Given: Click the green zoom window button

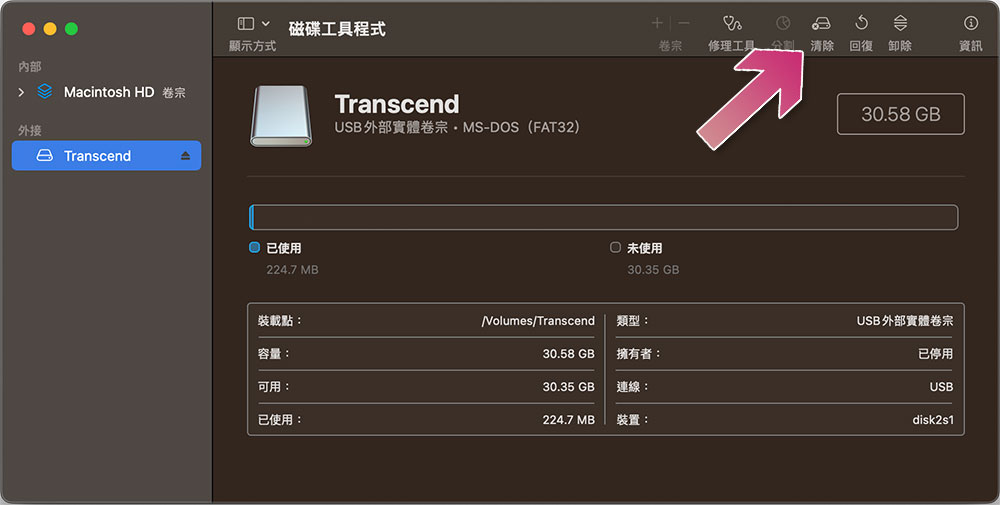Looking at the screenshot, I should pos(71,28).
